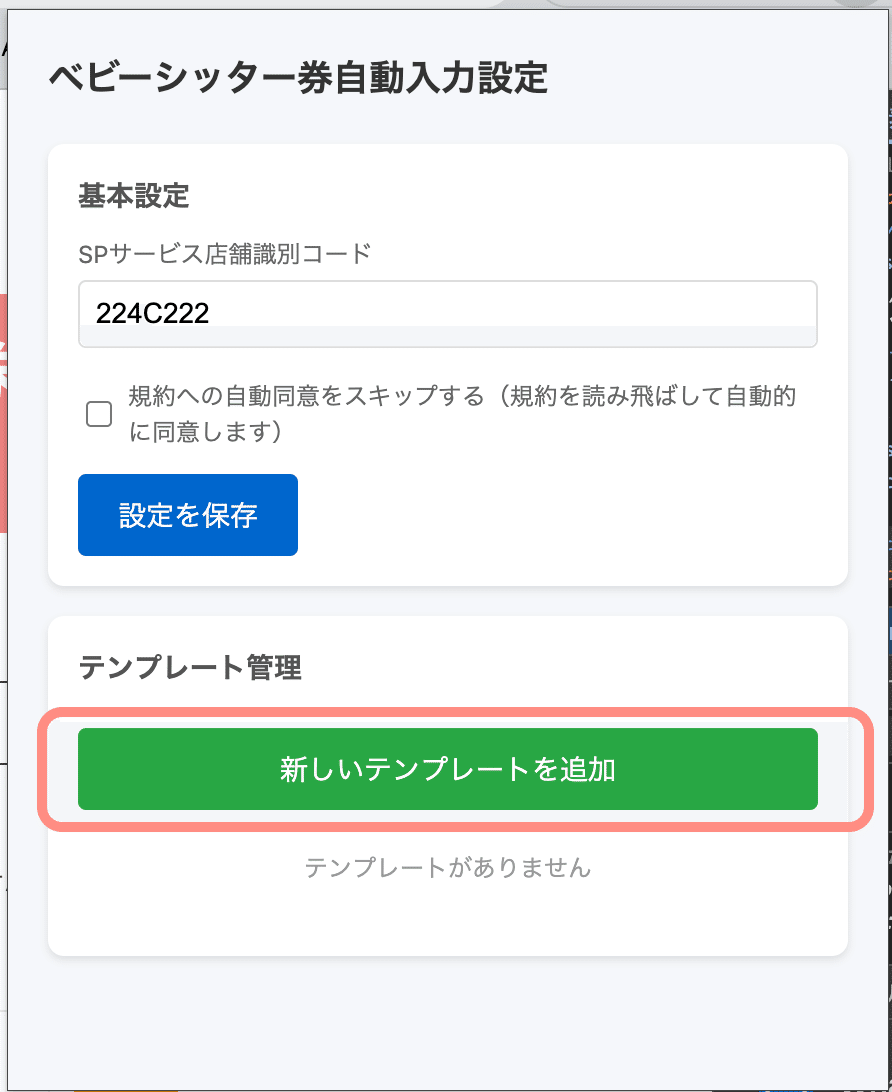Click inside the テンプレート管理 card area
This screenshot has width=892, height=1092.
click(x=650, y=920)
